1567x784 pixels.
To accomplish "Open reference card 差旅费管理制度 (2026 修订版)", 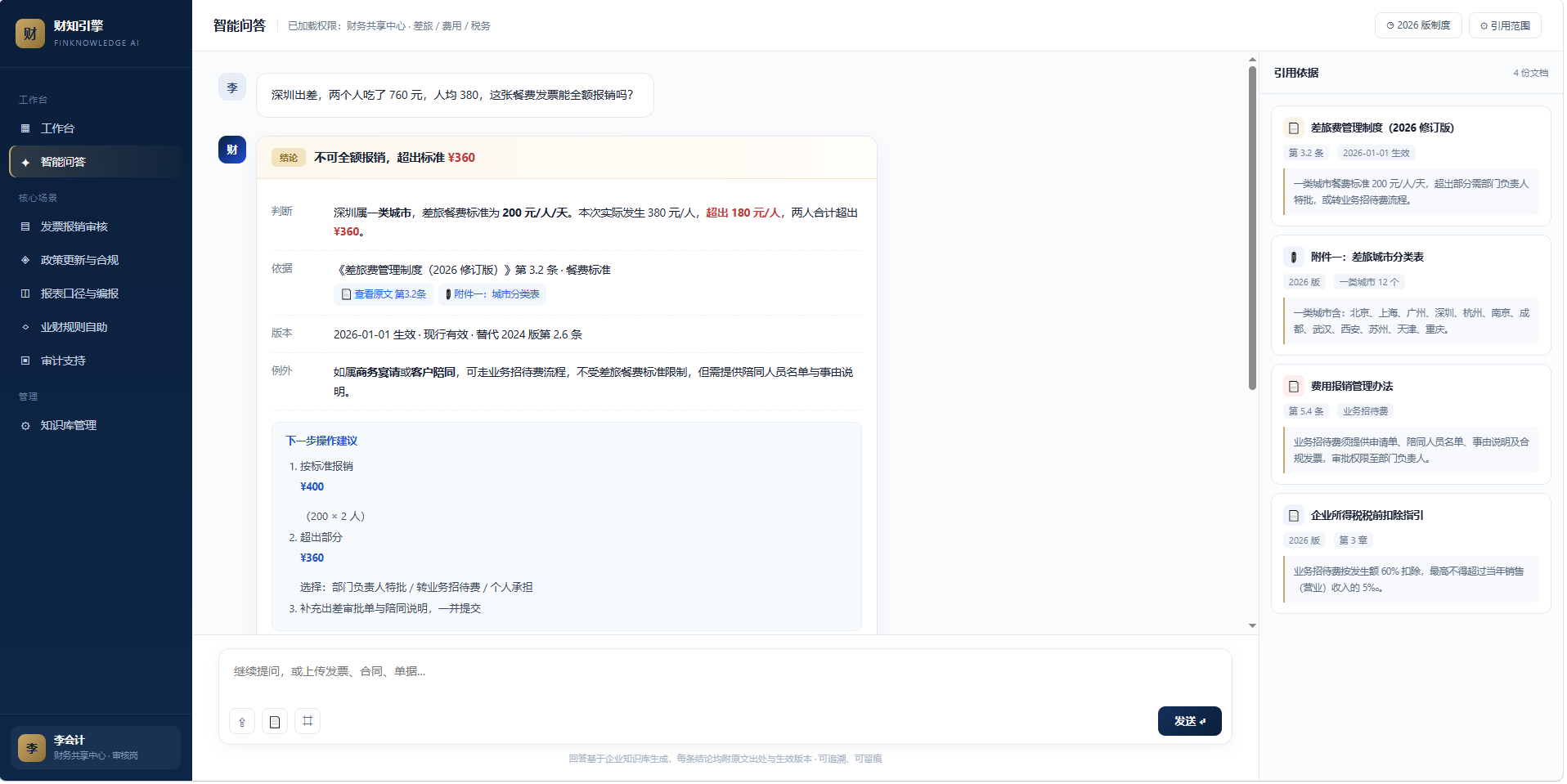I will pos(1411,166).
